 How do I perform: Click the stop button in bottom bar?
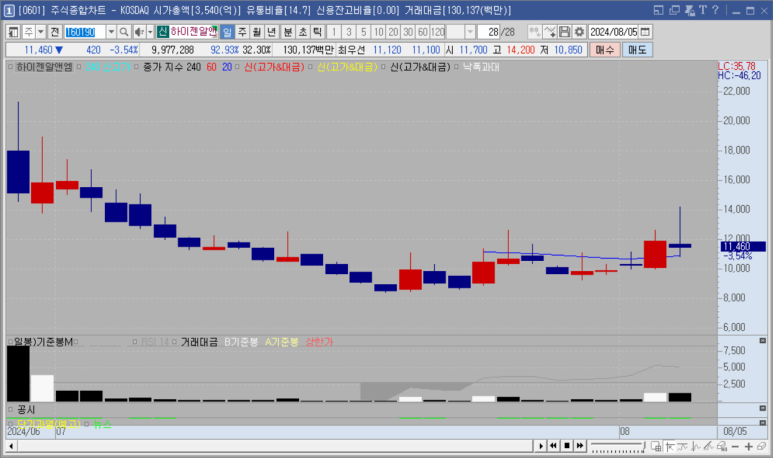point(567,446)
